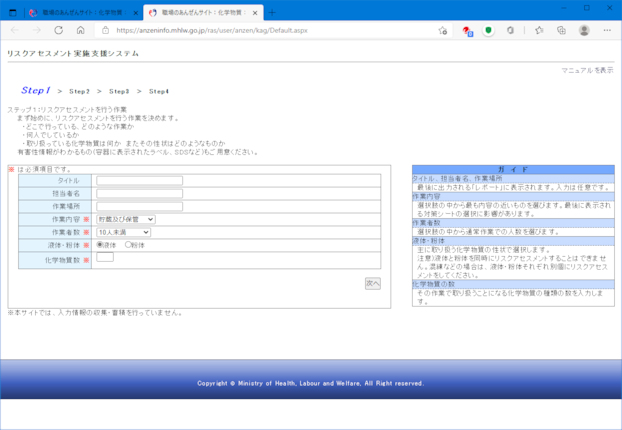
Task: Close the second, active browser tab
Action: coord(255,13)
